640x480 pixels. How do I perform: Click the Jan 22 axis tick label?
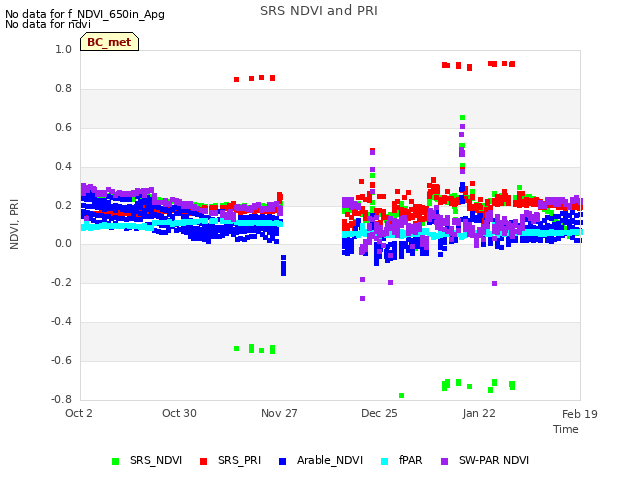point(479,413)
